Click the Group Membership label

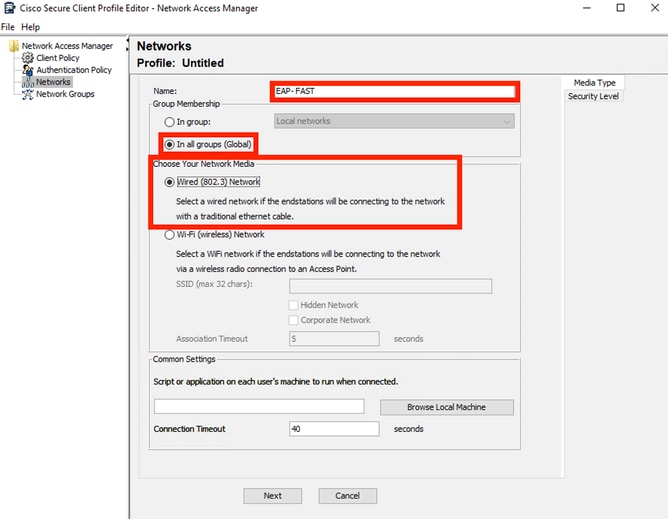[x=186, y=104]
